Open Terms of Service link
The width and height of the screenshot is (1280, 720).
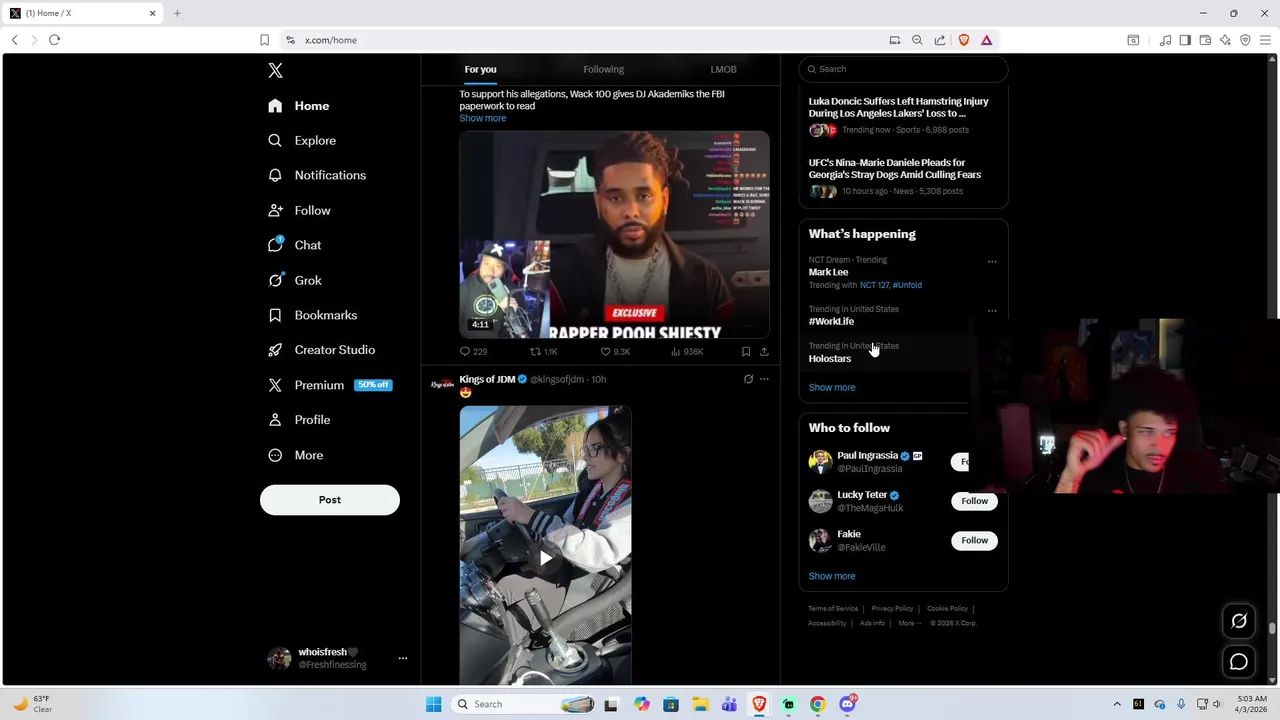pos(833,609)
